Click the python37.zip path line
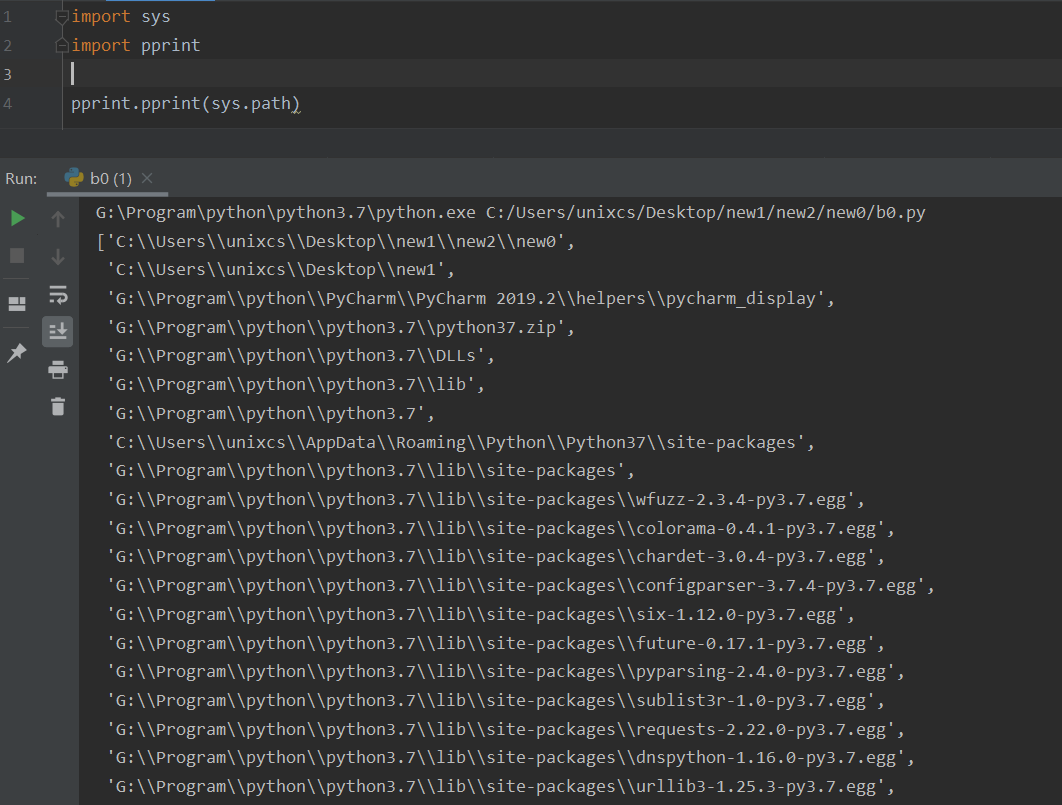The width and height of the screenshot is (1062, 805). 341,328
